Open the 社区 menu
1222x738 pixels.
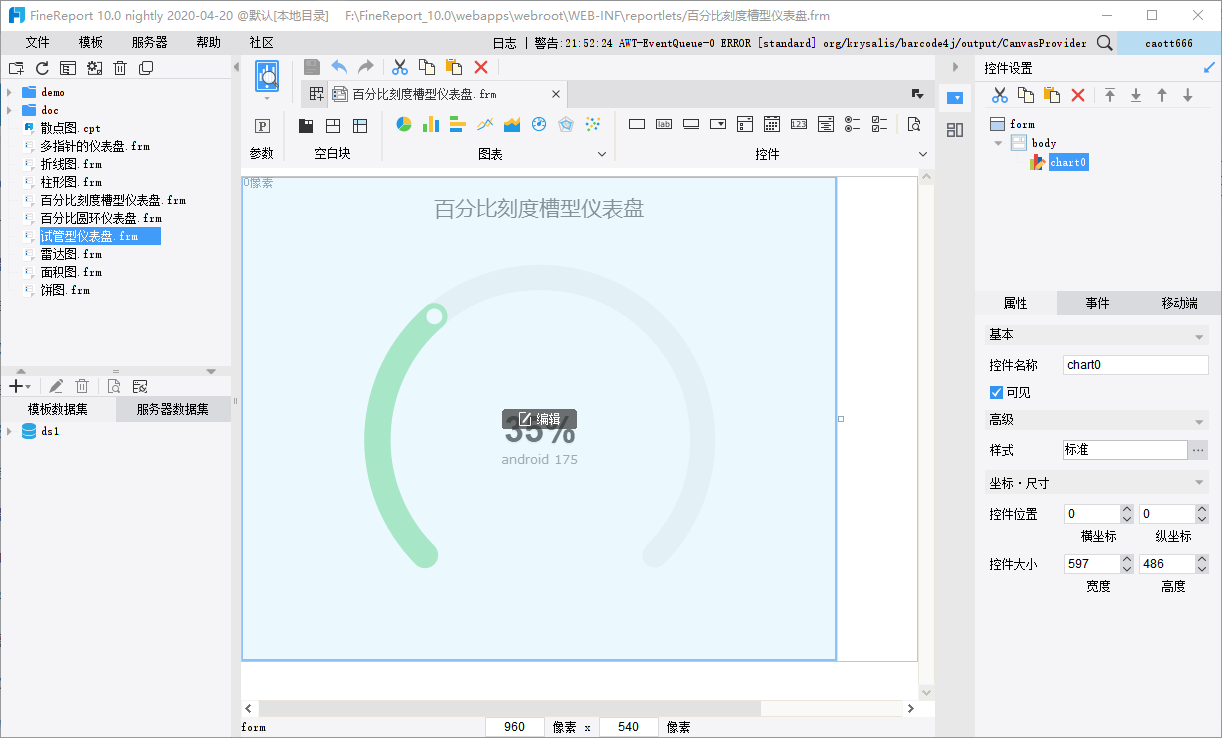pyautogui.click(x=262, y=43)
